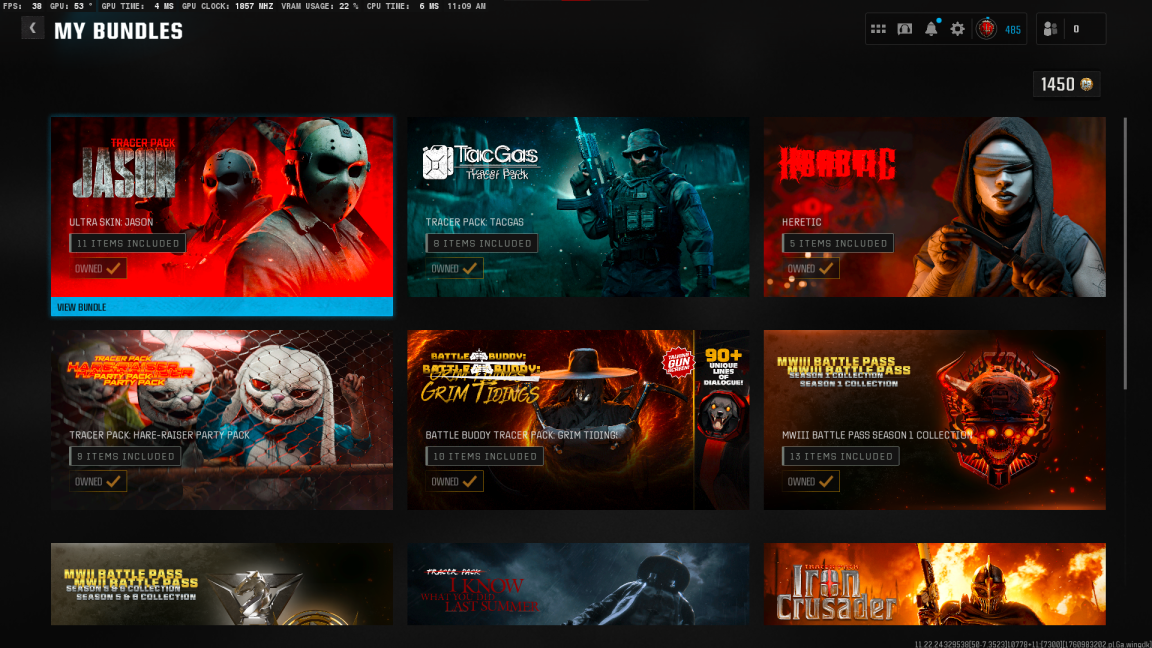
Task: Click Owned checkmark on Hare-Raiser bundle
Action: pyautogui.click(x=98, y=482)
